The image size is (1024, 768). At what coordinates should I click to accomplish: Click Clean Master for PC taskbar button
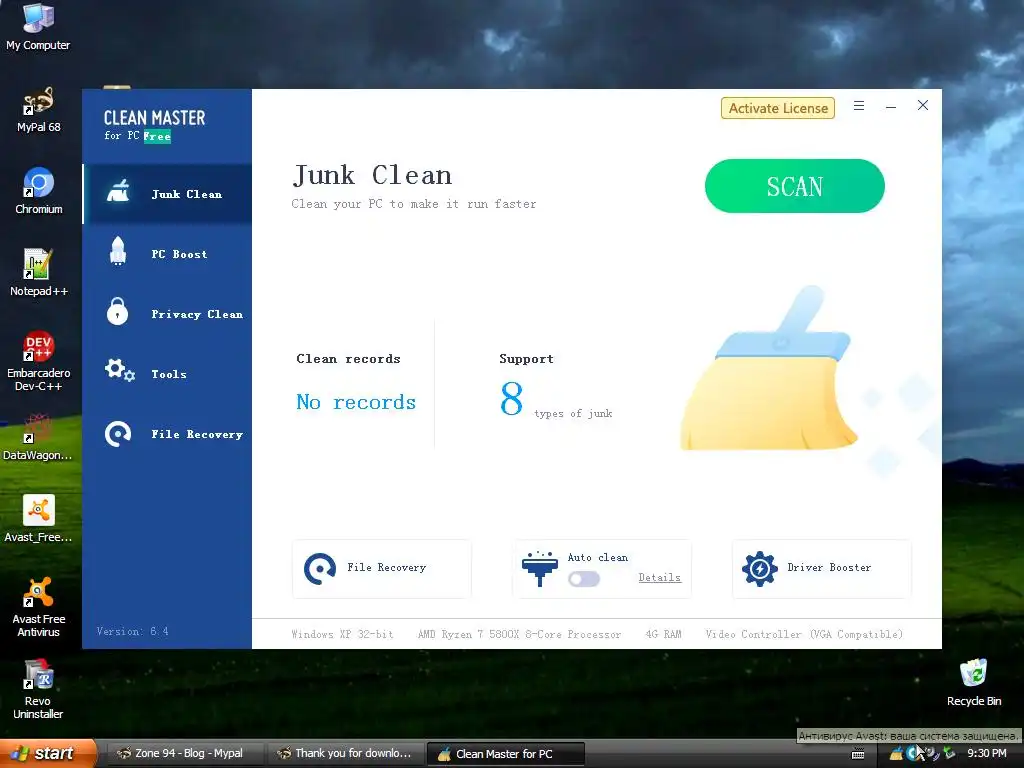click(505, 754)
